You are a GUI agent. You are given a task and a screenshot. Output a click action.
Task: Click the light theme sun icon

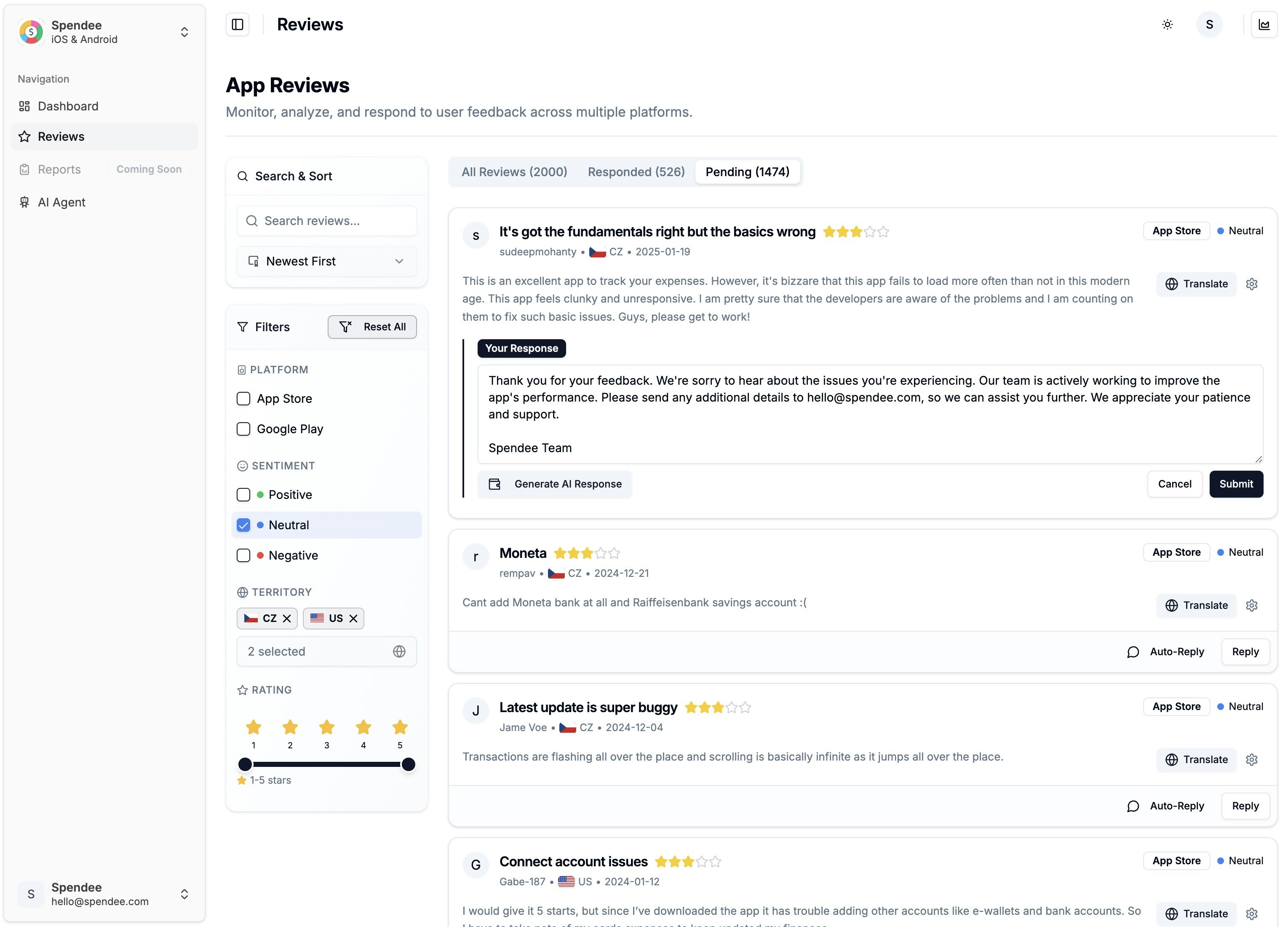pyautogui.click(x=1167, y=24)
